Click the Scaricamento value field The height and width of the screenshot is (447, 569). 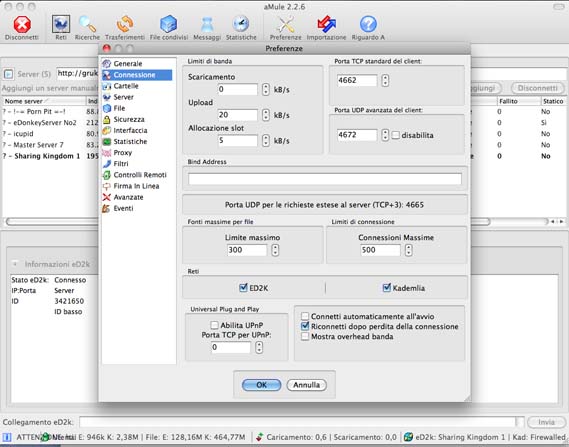pyautogui.click(x=238, y=89)
